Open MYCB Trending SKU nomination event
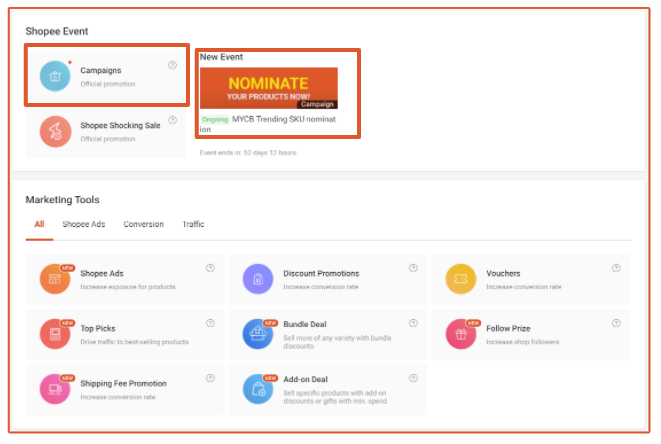Image resolution: width=661 pixels, height=444 pixels. [x=268, y=124]
